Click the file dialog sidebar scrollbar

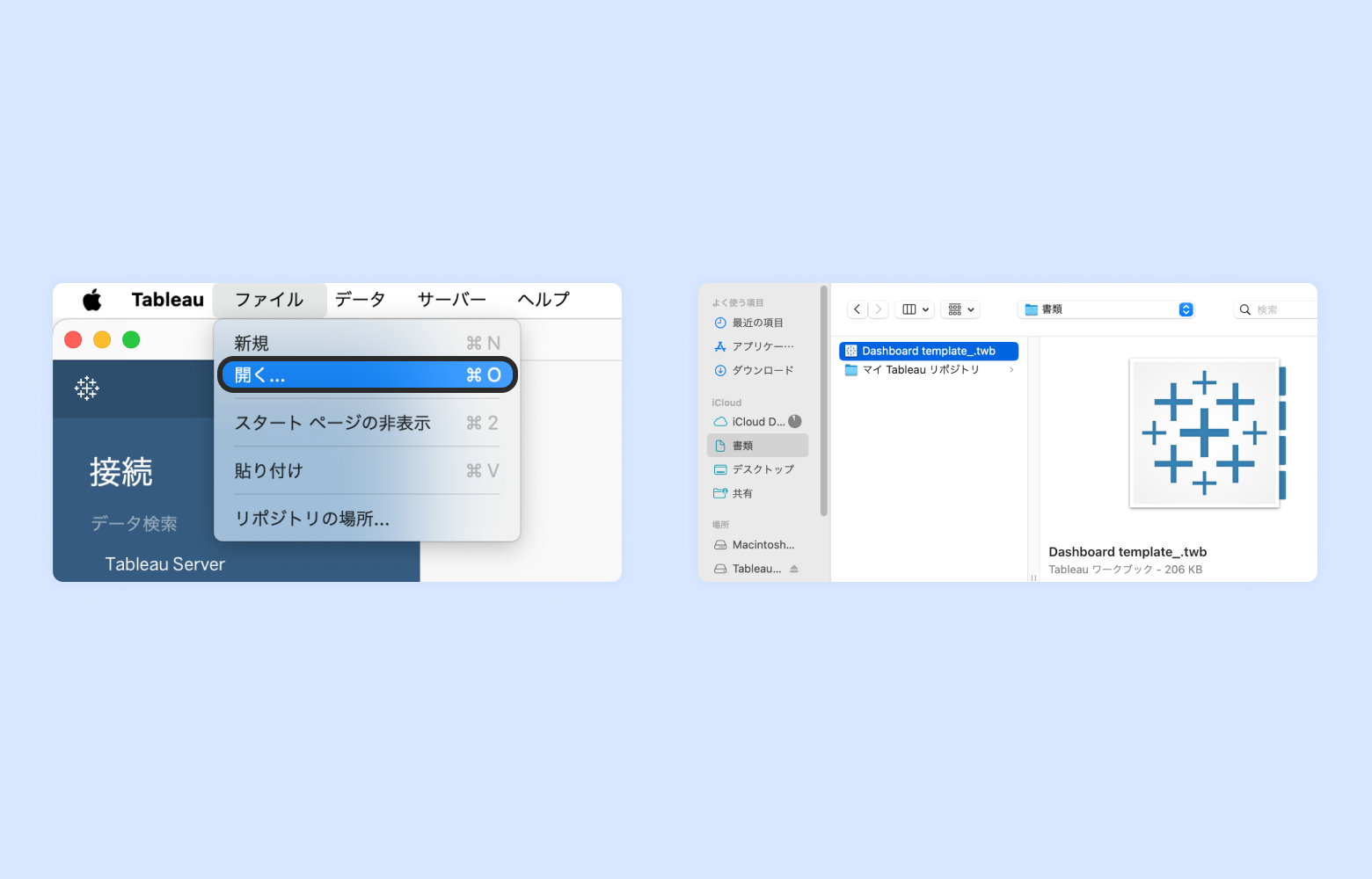click(823, 401)
